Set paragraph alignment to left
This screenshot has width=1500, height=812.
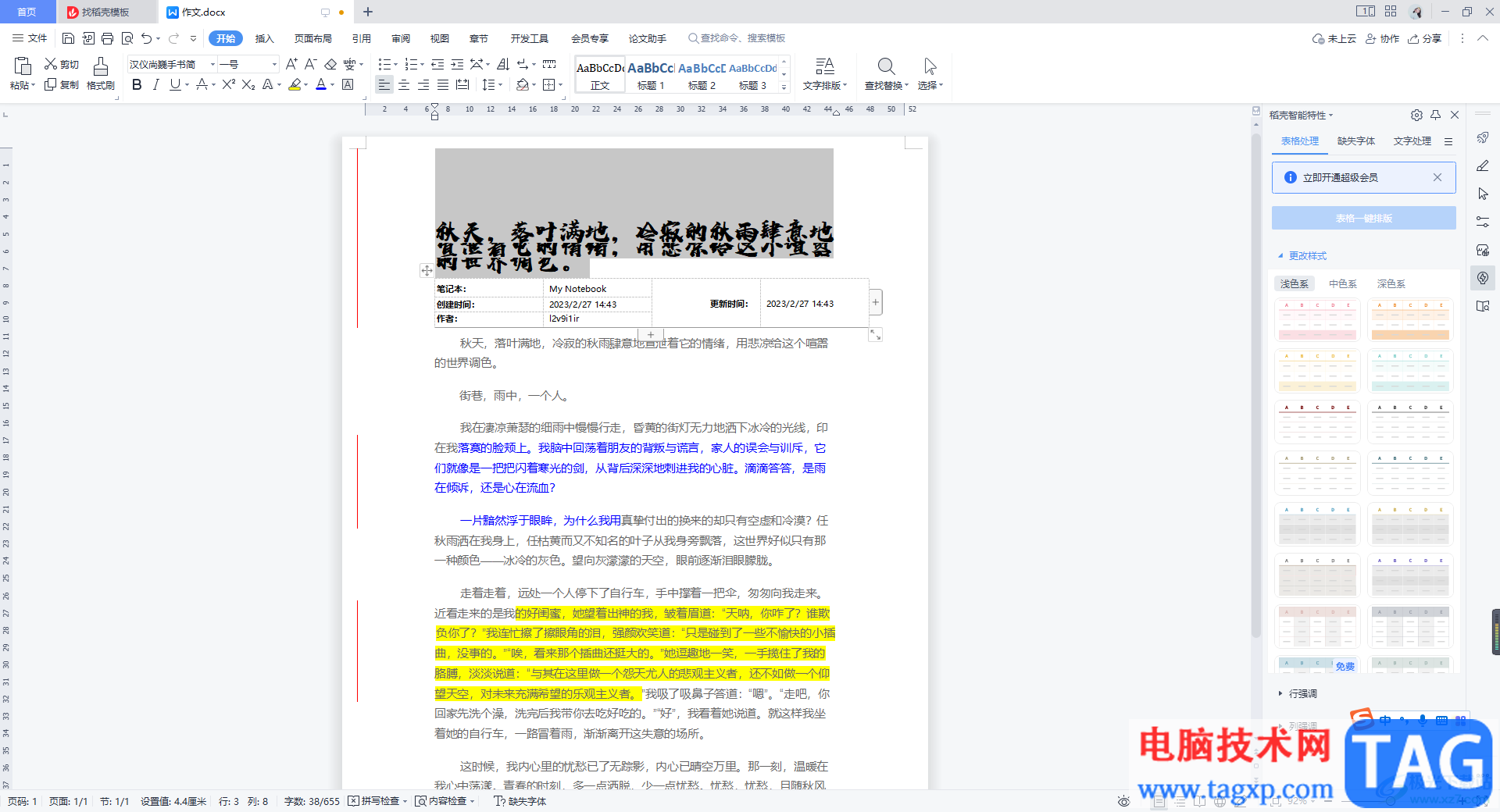[x=384, y=84]
